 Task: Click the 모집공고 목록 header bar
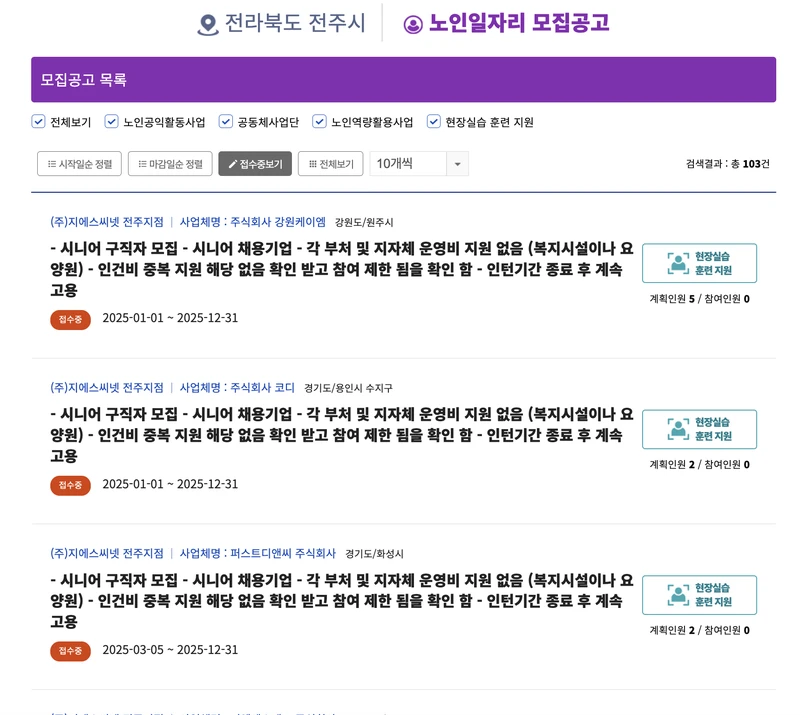400,80
